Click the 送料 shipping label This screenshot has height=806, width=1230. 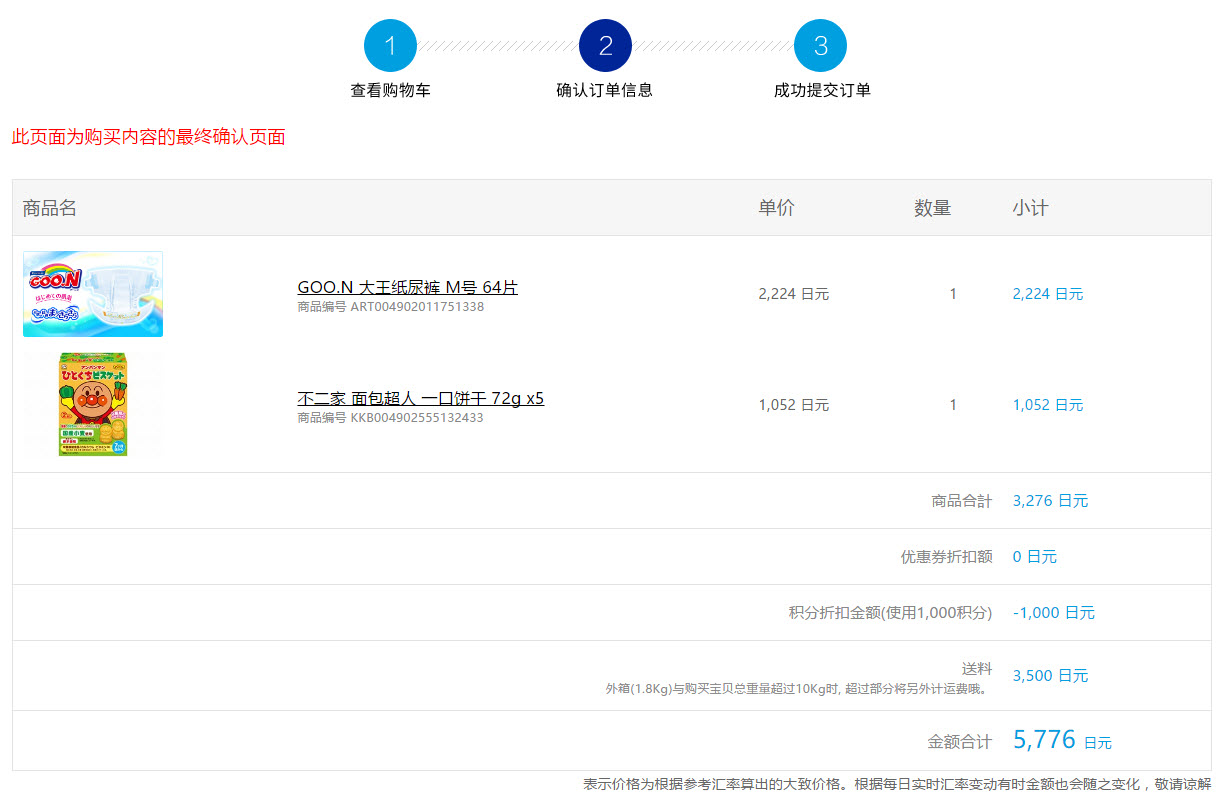tap(977, 668)
